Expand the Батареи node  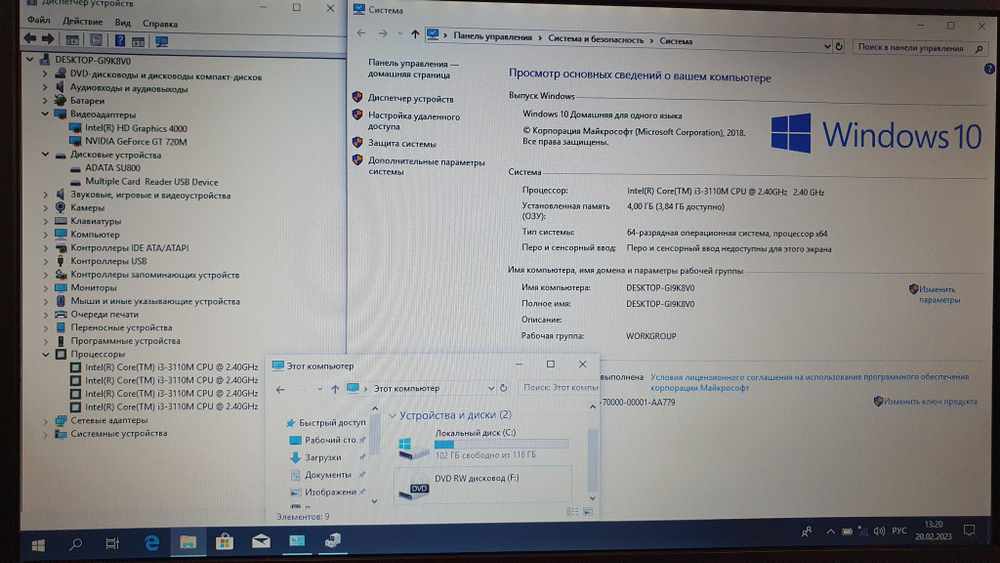point(45,101)
